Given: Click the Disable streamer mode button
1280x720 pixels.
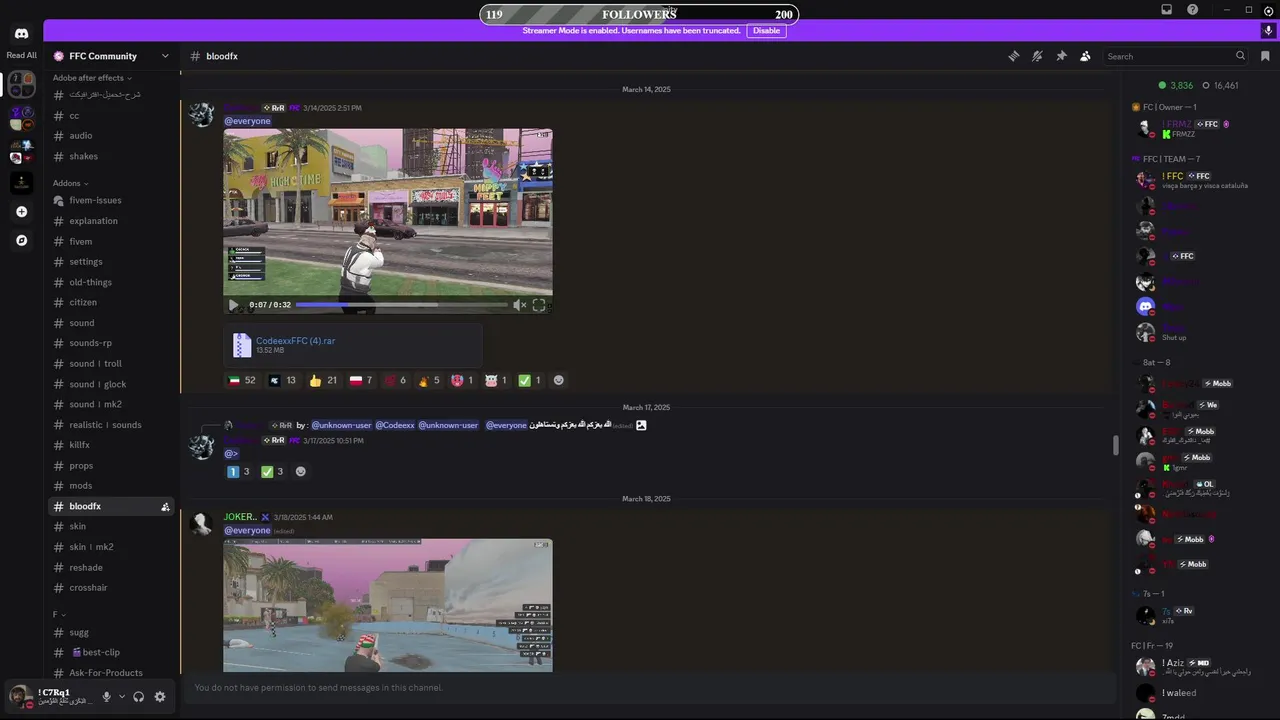Looking at the screenshot, I should pyautogui.click(x=766, y=31).
